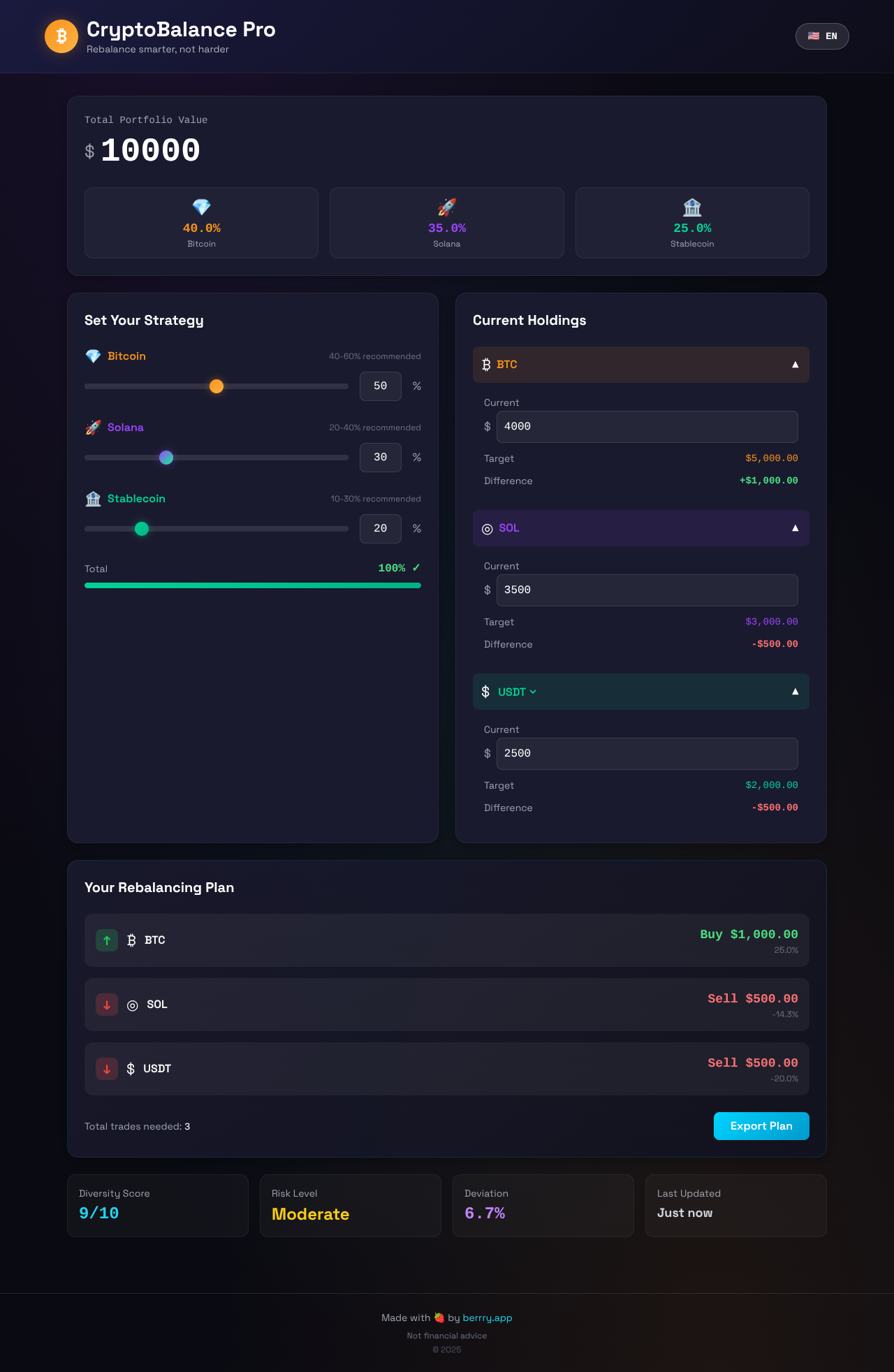Click the CryptoBalance Pro title

[181, 29]
